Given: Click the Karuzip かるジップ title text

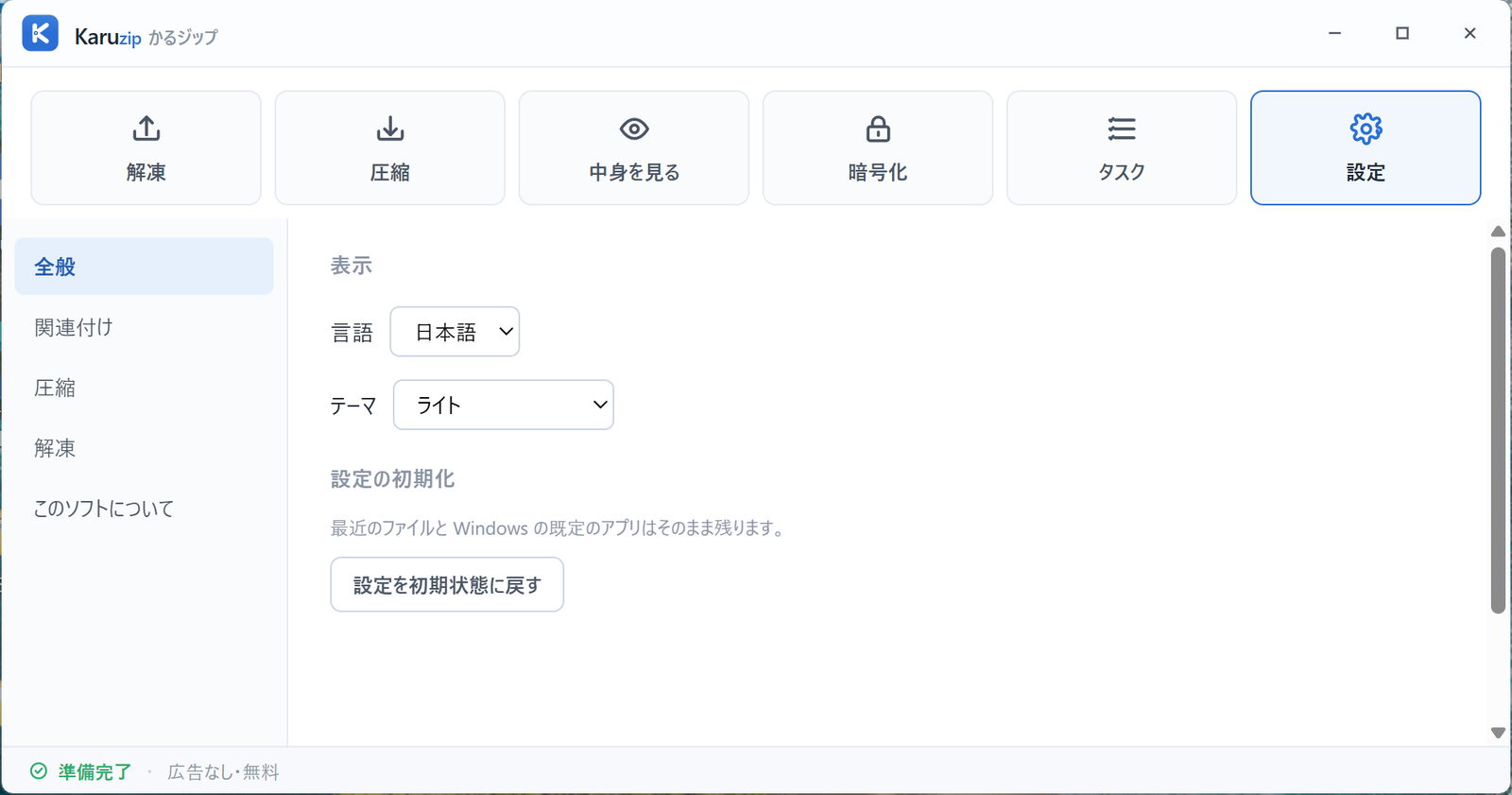Looking at the screenshot, I should click(x=146, y=37).
